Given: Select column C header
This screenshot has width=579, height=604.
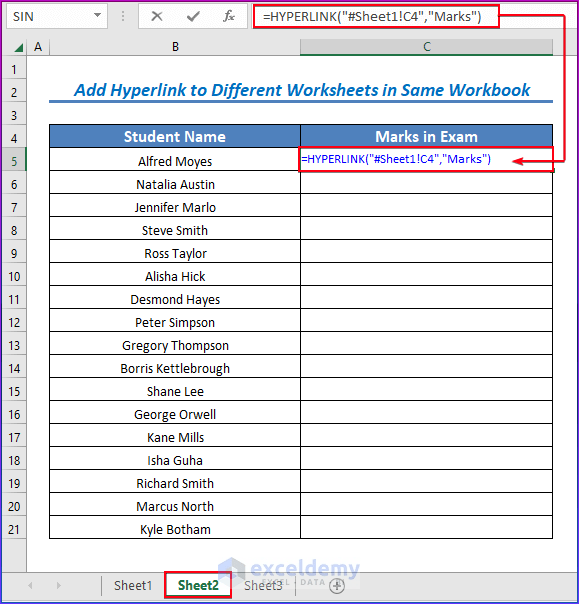Looking at the screenshot, I should [426, 47].
